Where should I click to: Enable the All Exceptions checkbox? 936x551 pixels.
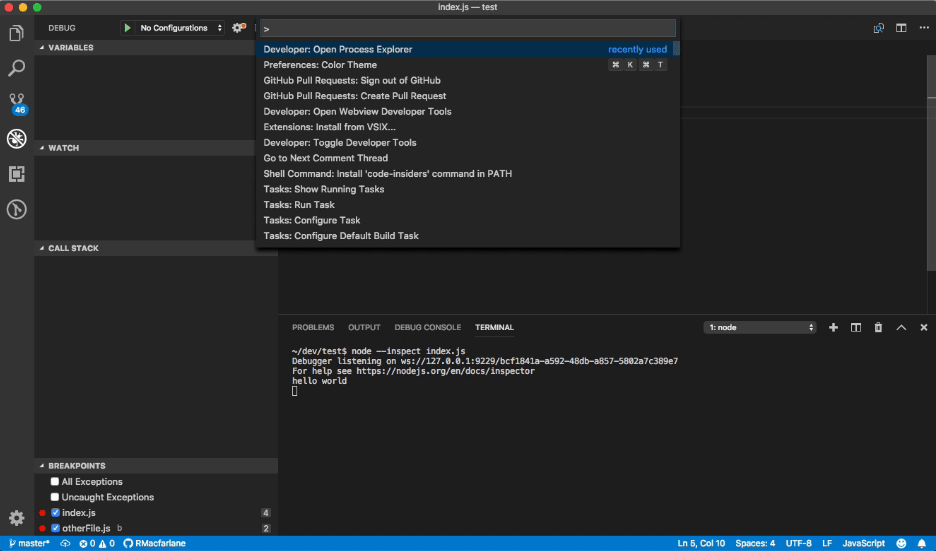[x=55, y=482]
